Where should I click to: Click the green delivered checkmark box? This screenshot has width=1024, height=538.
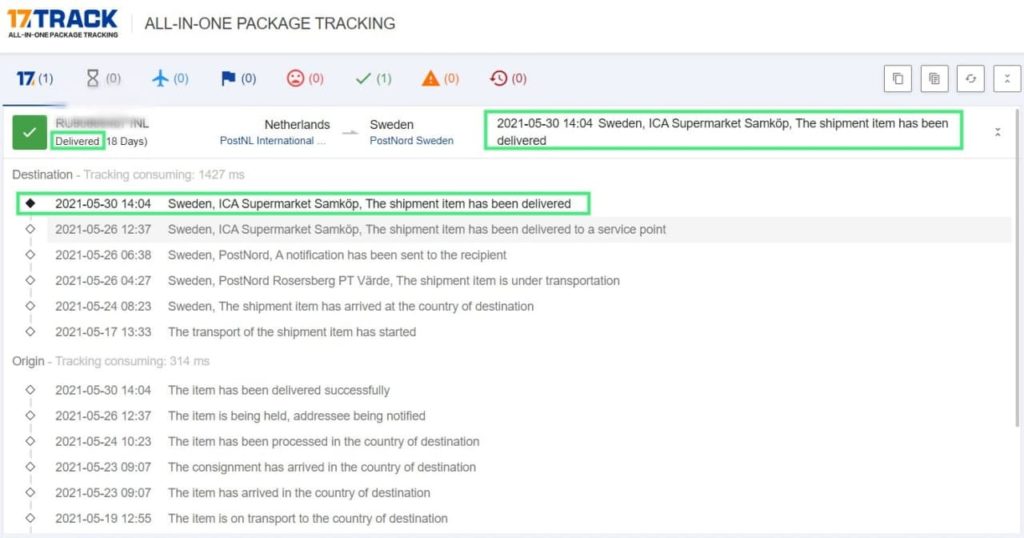(x=29, y=132)
